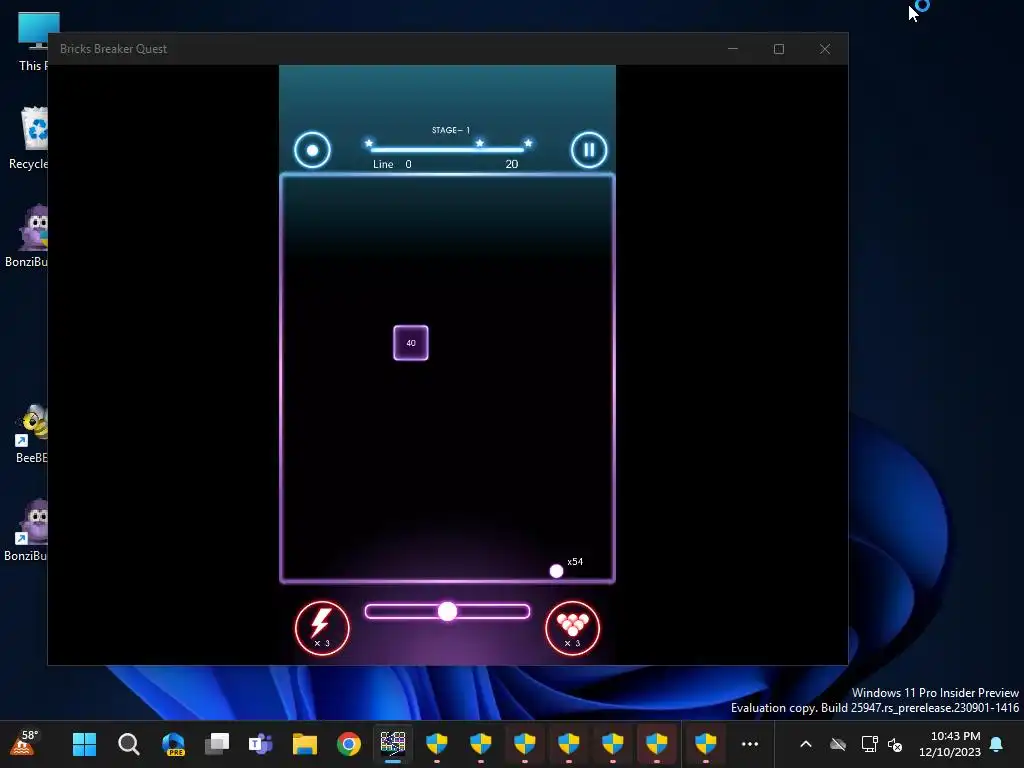
Task: Click the Line 0 counter text
Action: click(392, 164)
